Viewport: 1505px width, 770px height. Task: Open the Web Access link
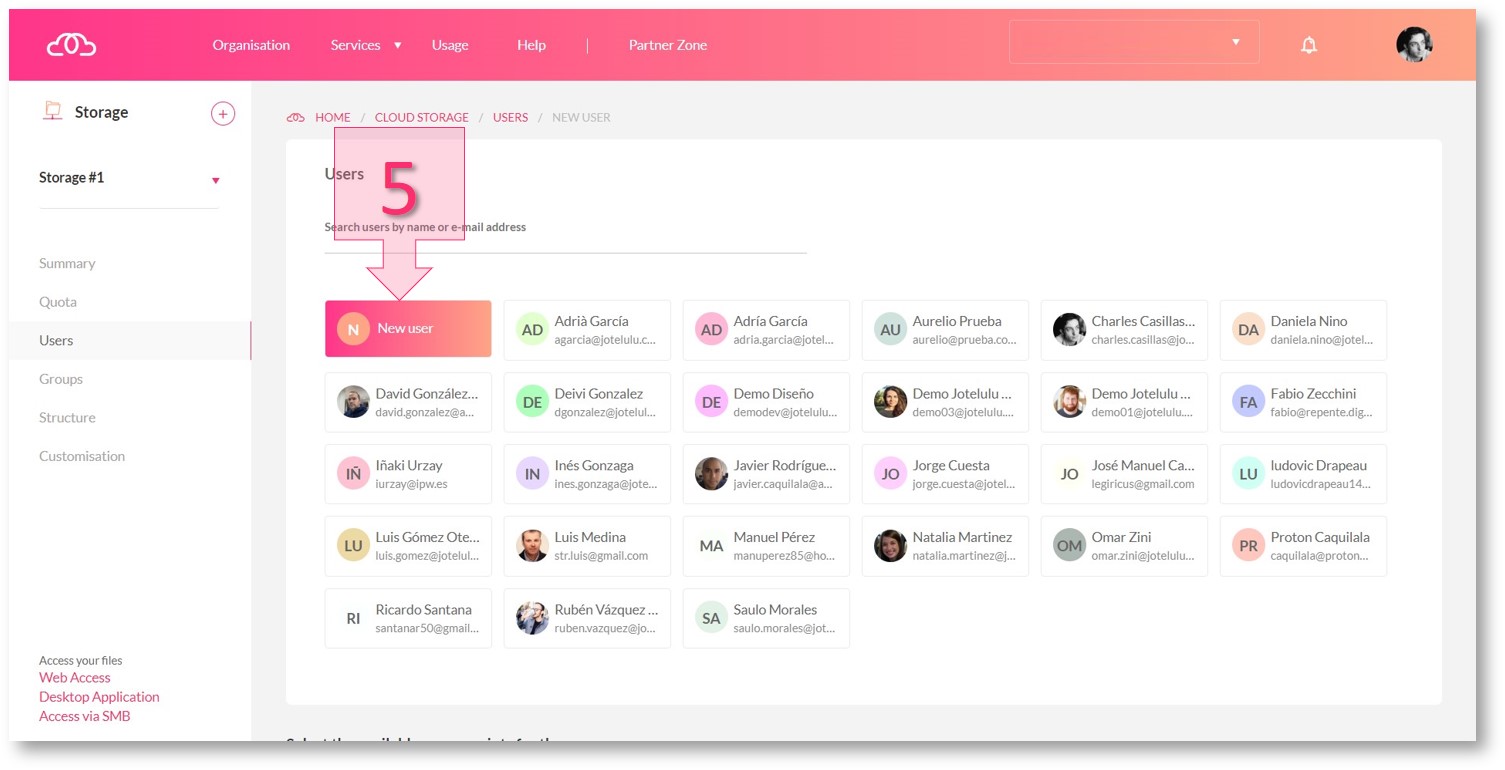tap(75, 678)
